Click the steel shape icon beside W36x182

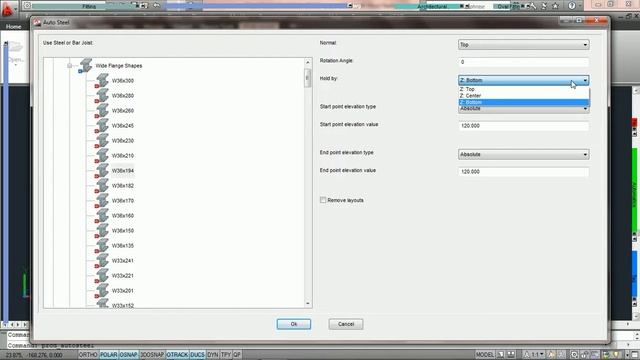point(102,186)
